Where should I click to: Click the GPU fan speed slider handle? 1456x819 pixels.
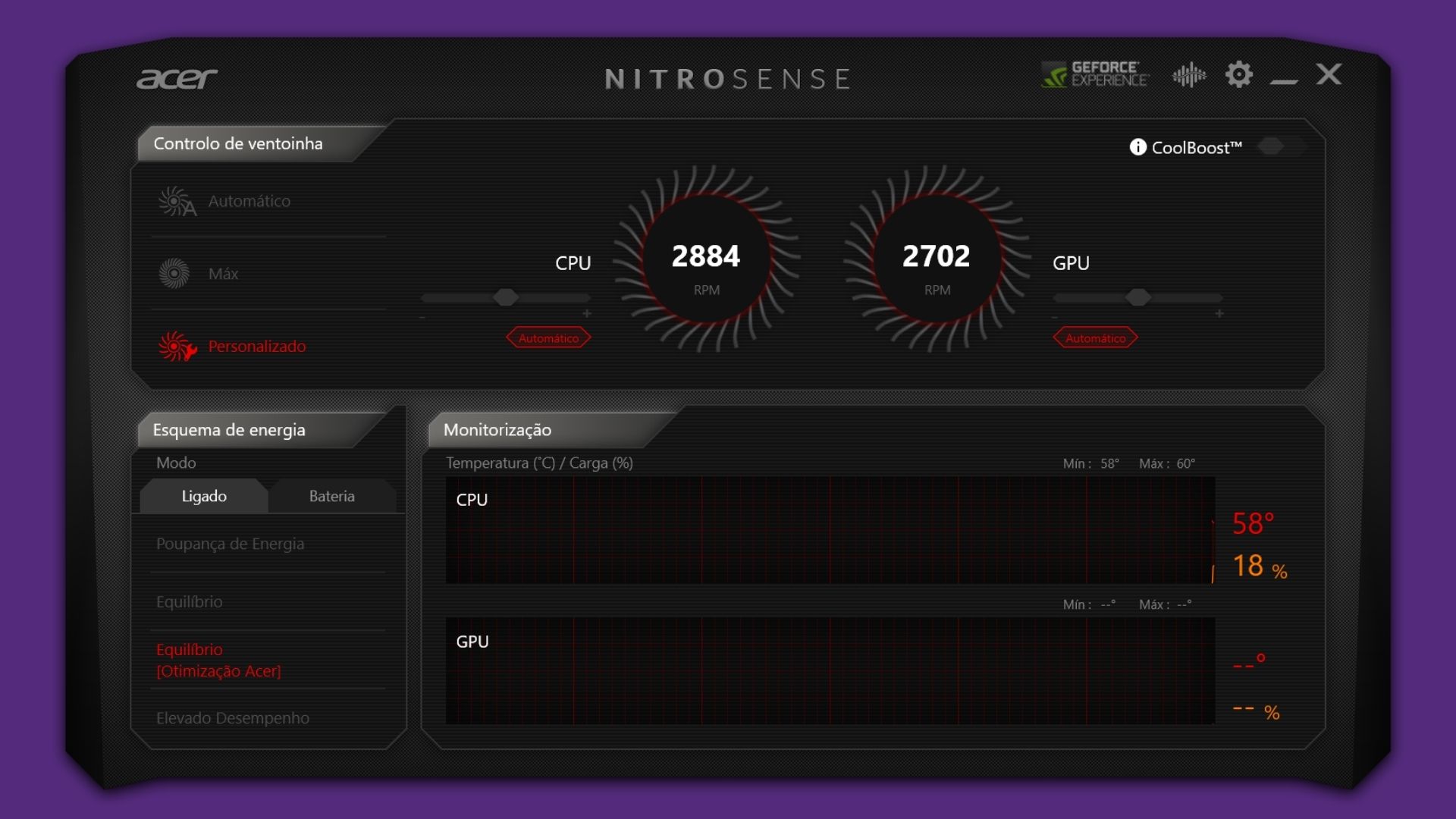point(1137,298)
